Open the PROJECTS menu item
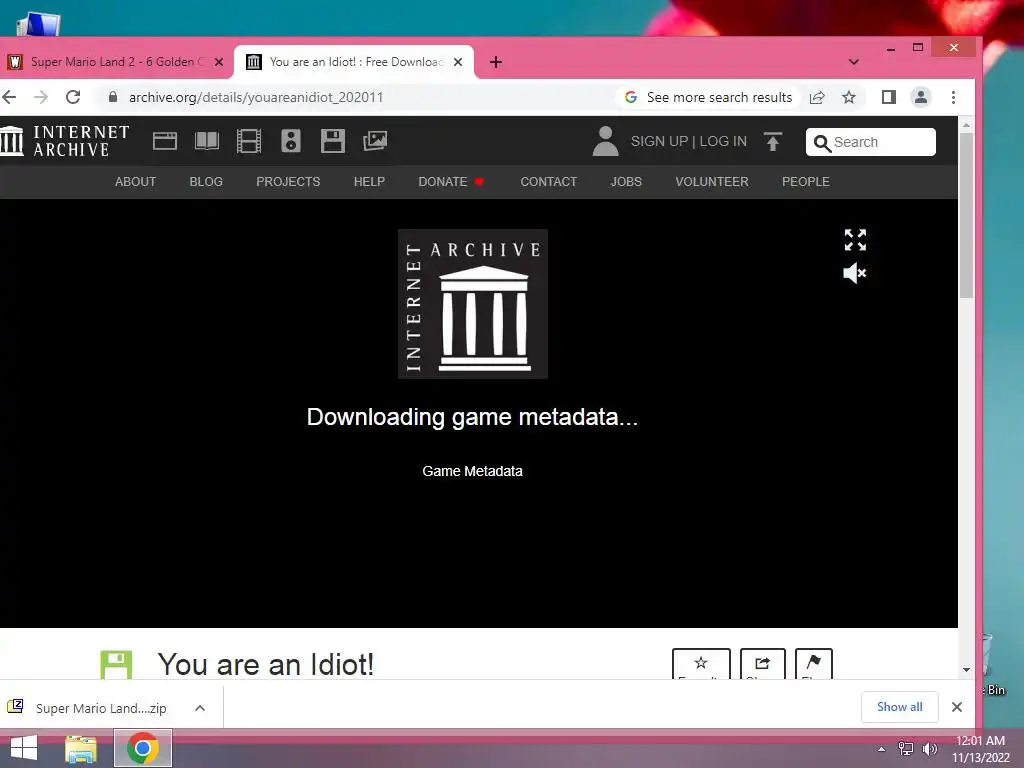The width and height of the screenshot is (1024, 768). coord(288,182)
